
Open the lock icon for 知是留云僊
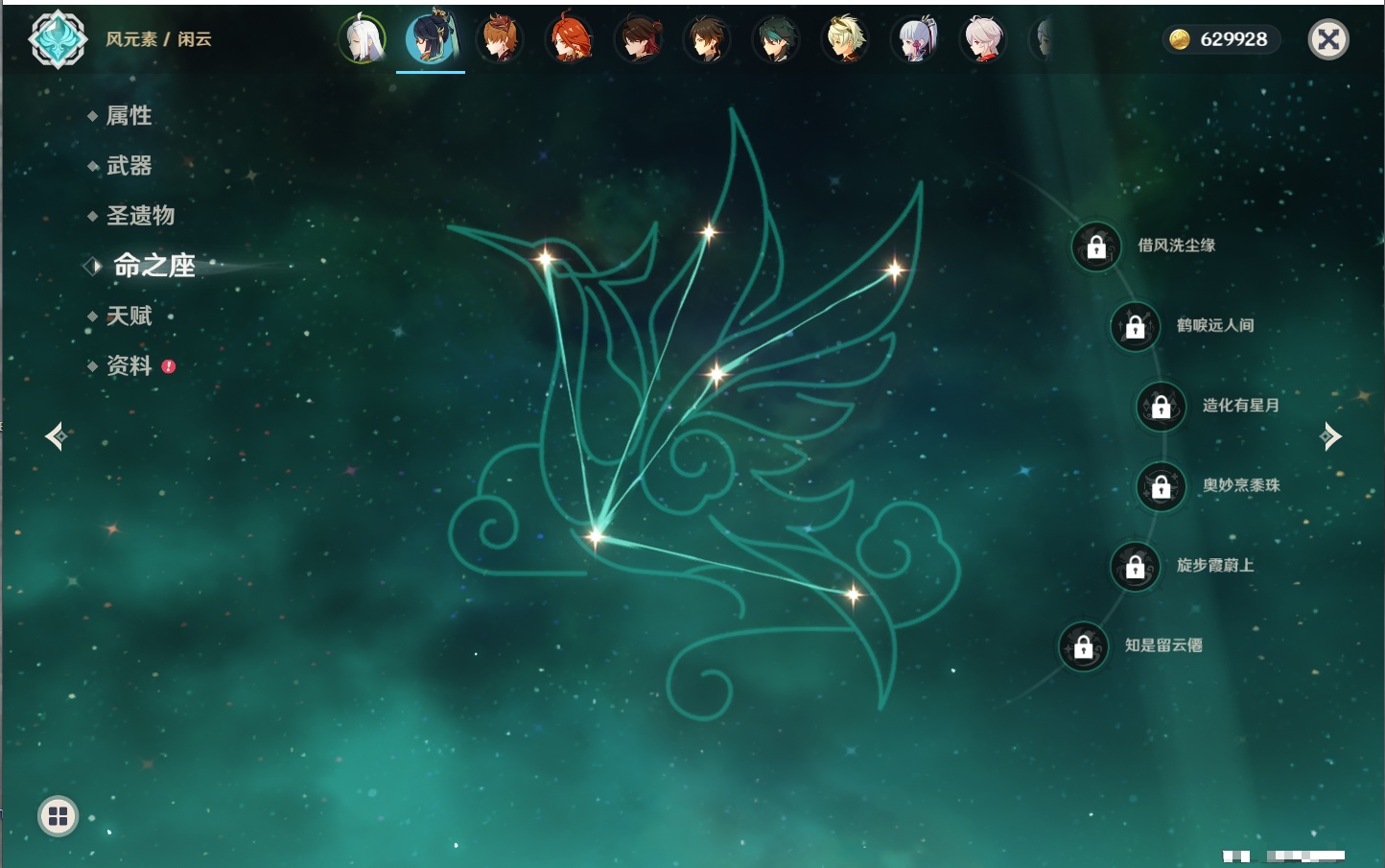click(1084, 646)
